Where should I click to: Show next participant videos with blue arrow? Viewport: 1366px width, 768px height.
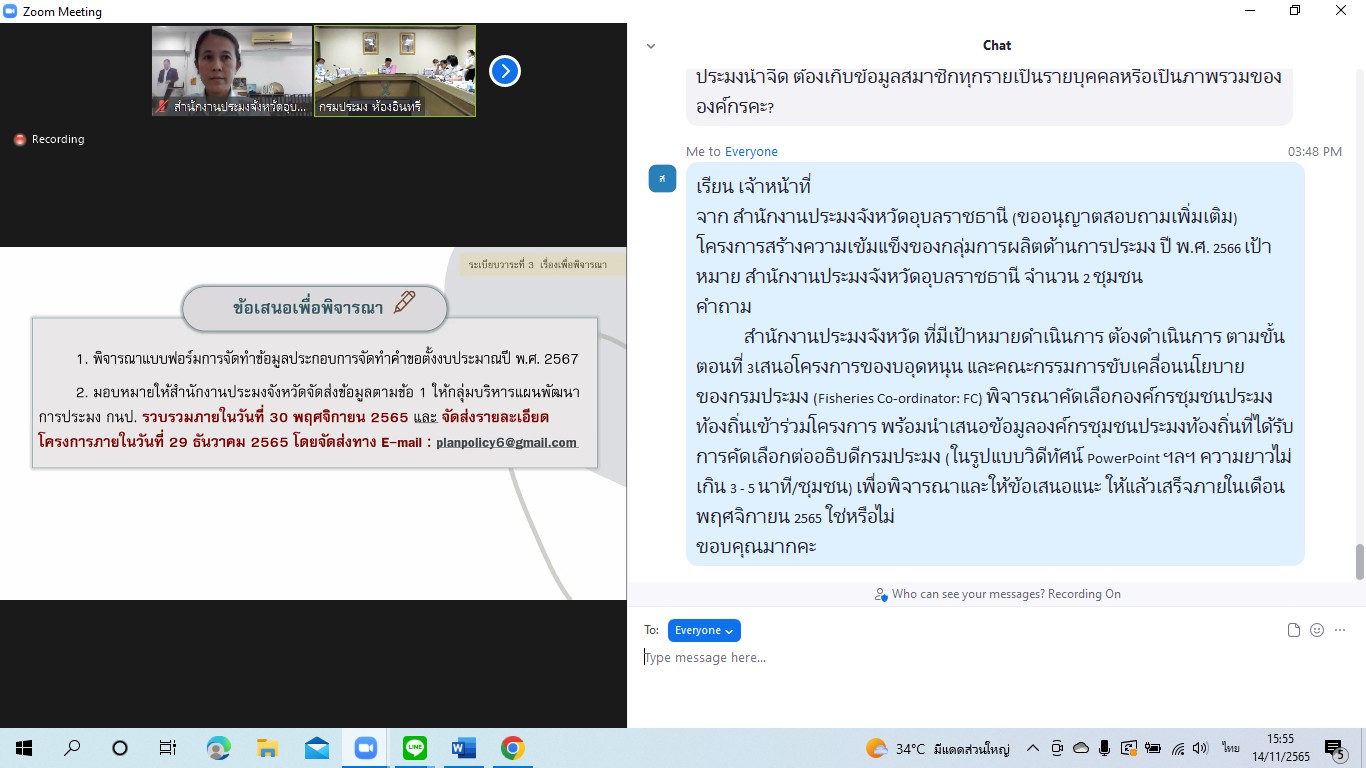505,71
